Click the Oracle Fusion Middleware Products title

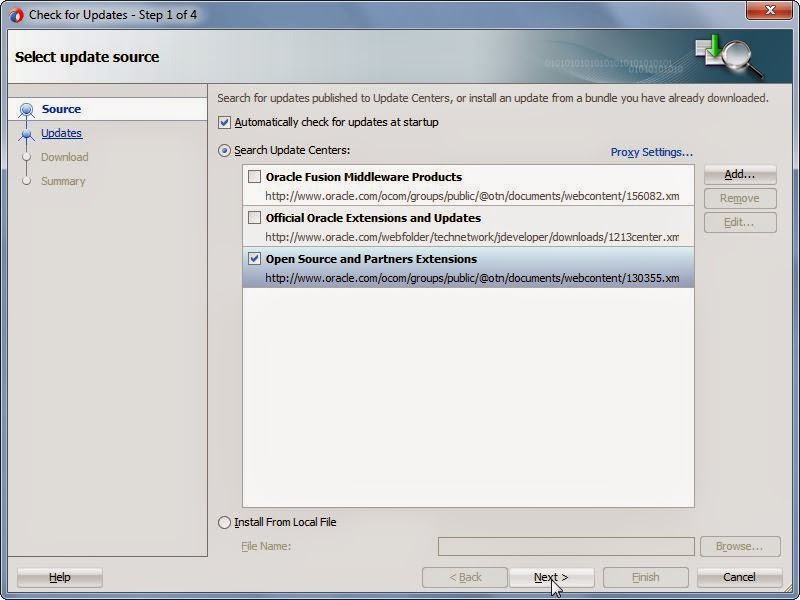[x=364, y=177]
